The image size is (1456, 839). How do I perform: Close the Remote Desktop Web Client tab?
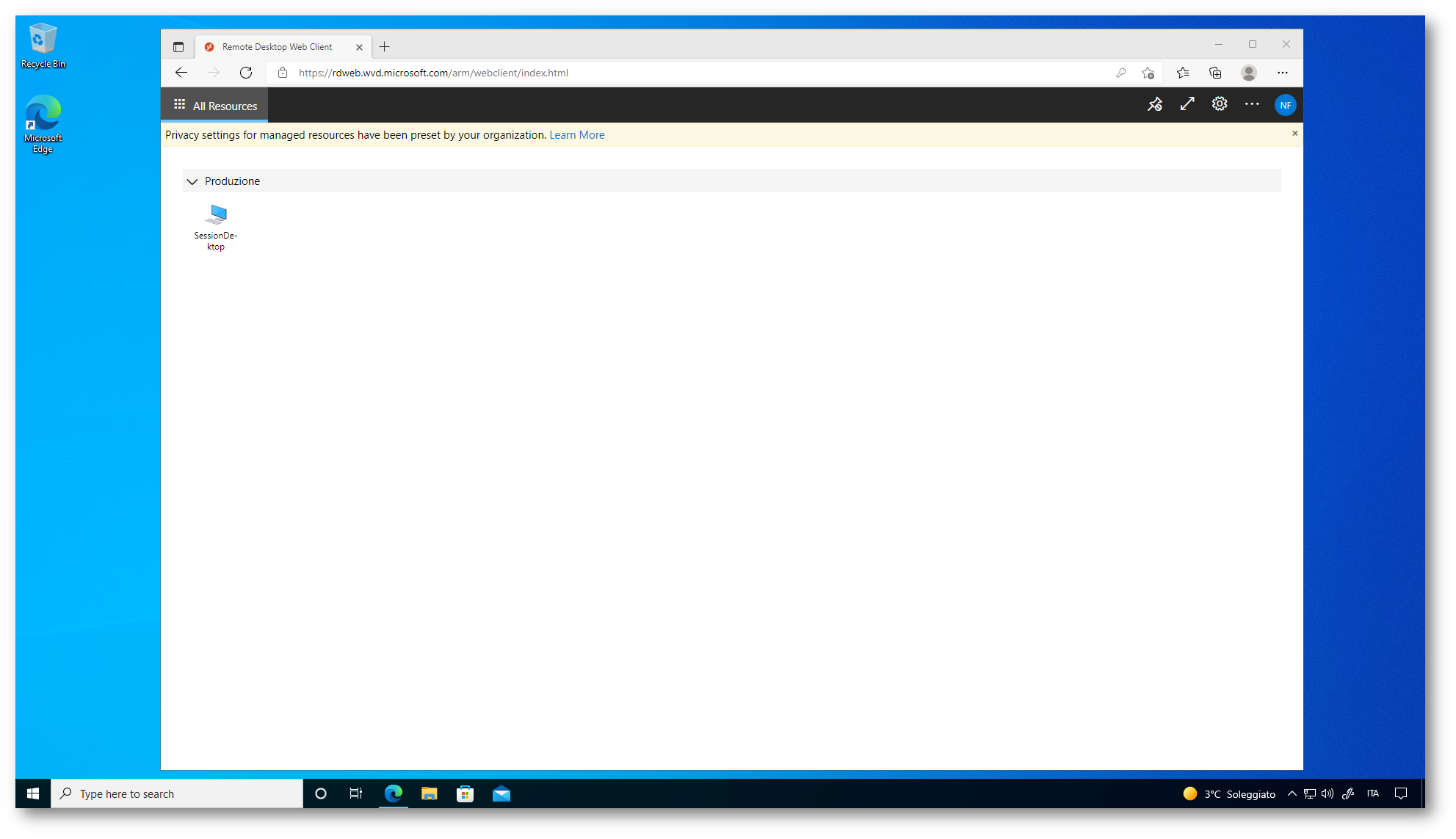[x=359, y=47]
